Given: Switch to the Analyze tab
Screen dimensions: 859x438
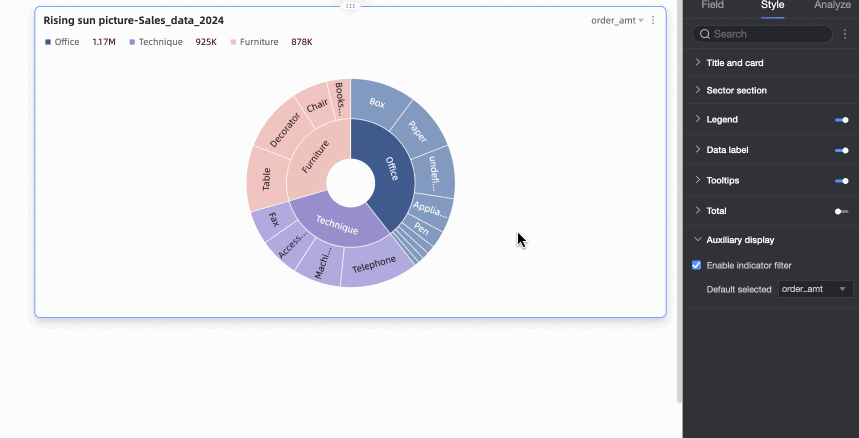Looking at the screenshot, I should coord(832,5).
